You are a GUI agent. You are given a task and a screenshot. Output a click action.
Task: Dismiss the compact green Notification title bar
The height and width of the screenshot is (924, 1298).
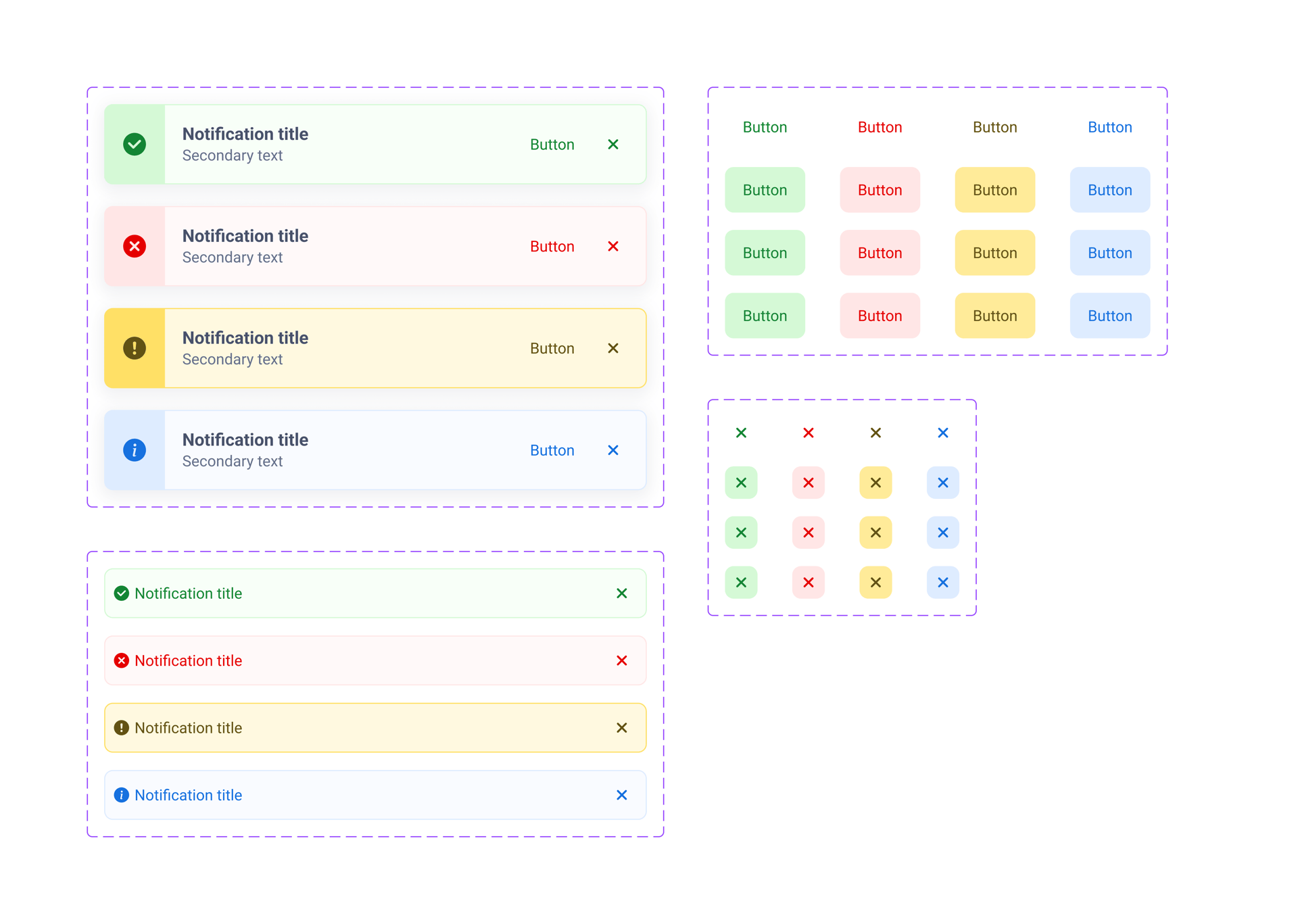click(x=622, y=593)
